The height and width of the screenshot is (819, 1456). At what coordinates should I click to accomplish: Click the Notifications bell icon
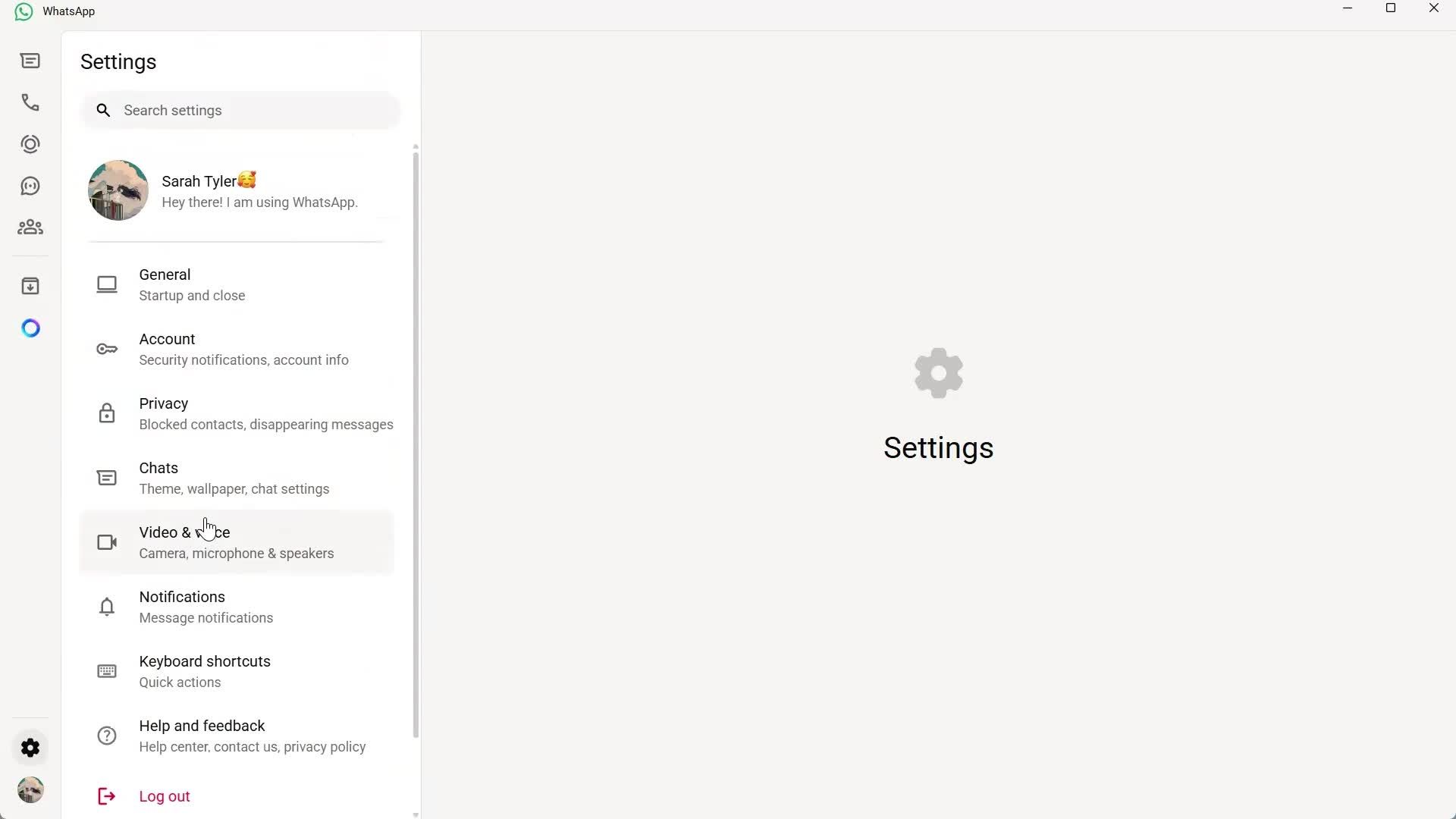coord(106,607)
